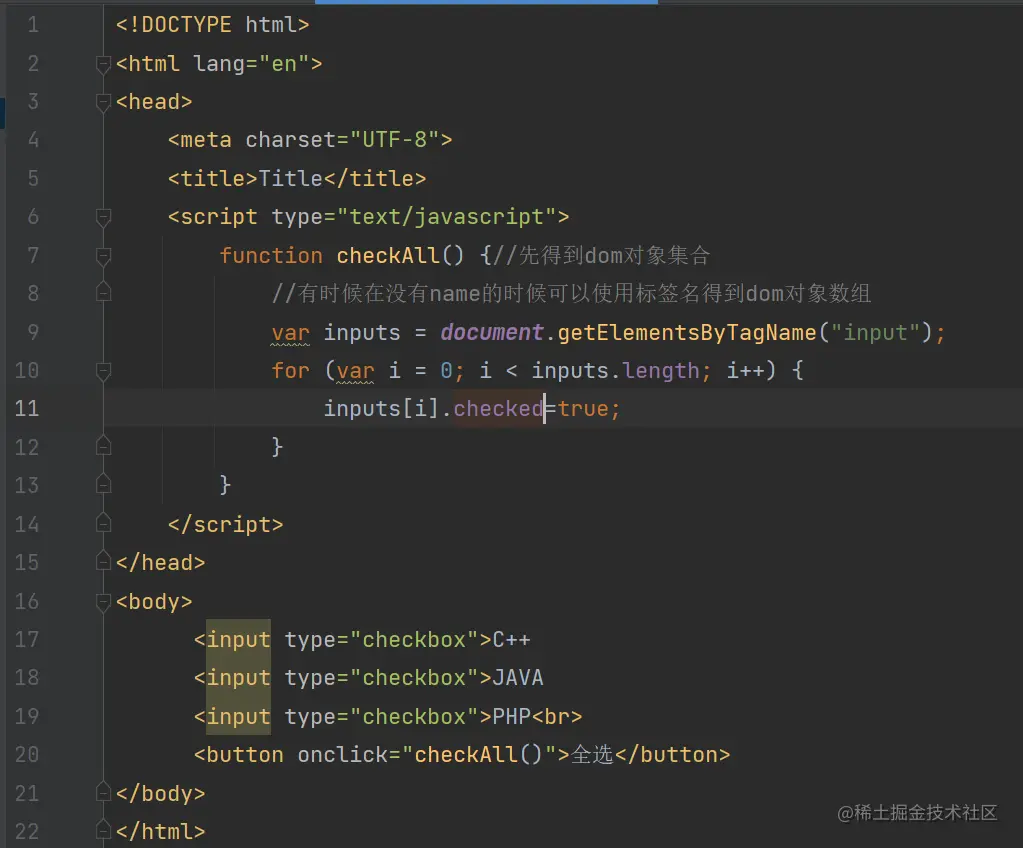Click line number 1 in the gutter

click(33, 25)
